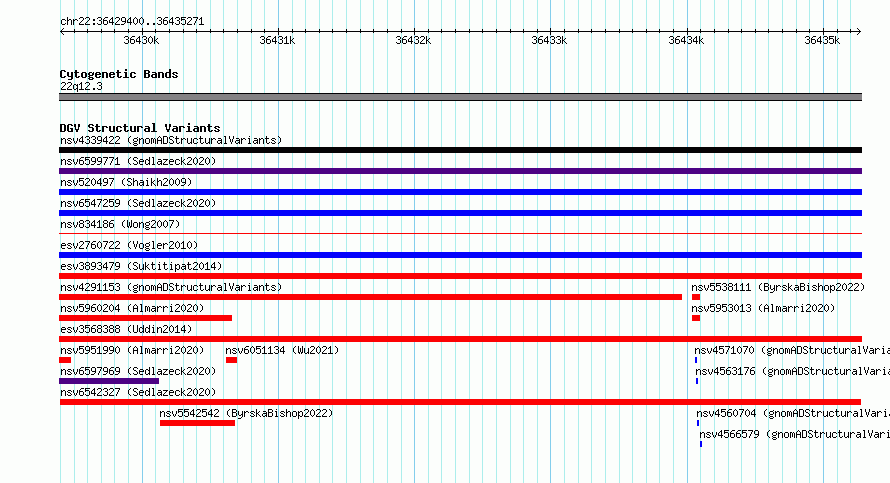This screenshot has height=483, width=890.
Task: Click the nsv4339422 gnomAD variant label
Action: (171, 140)
